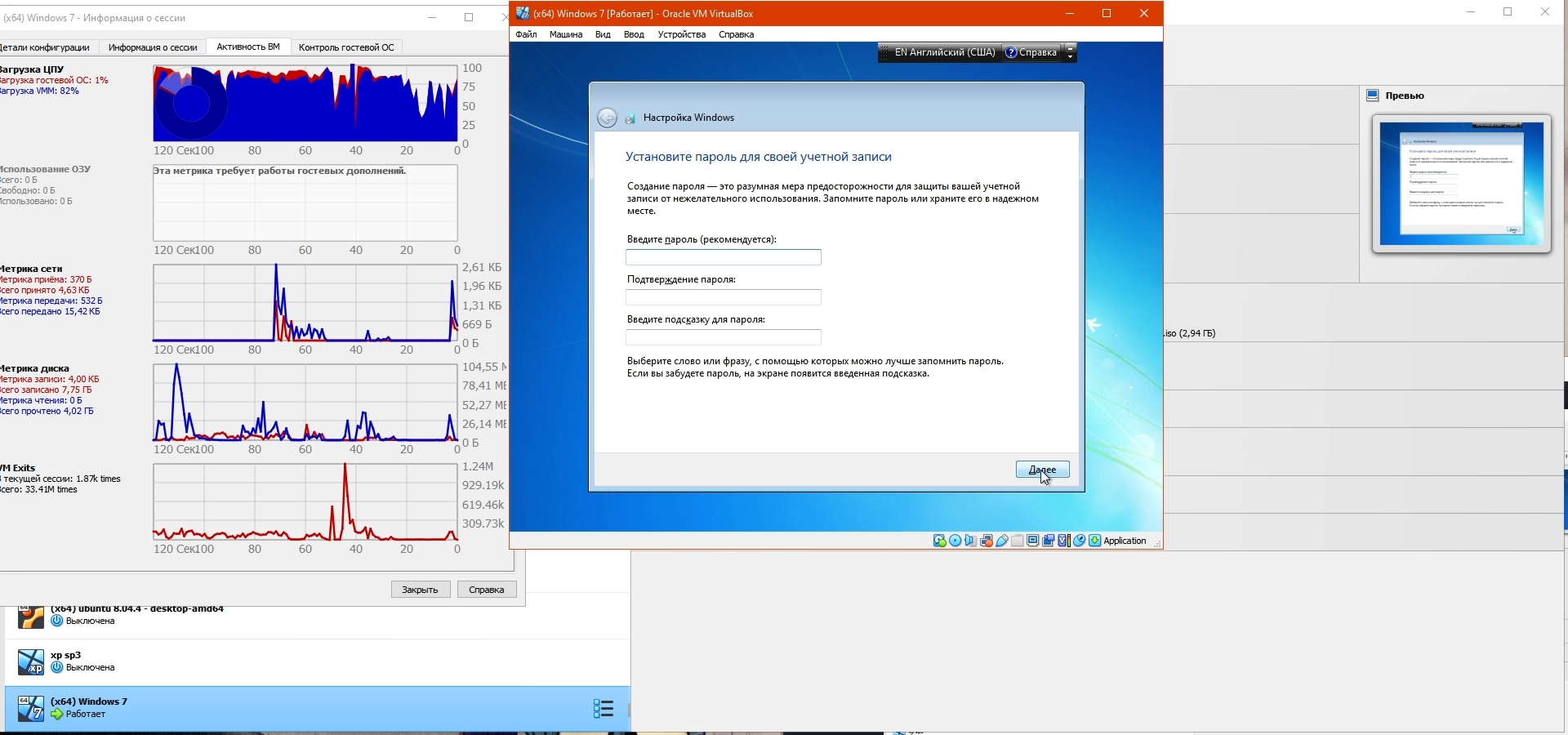Viewport: 1568px width, 735px height.
Task: Click the CPU chip 'V' indicator in status bar
Action: click(x=1063, y=541)
